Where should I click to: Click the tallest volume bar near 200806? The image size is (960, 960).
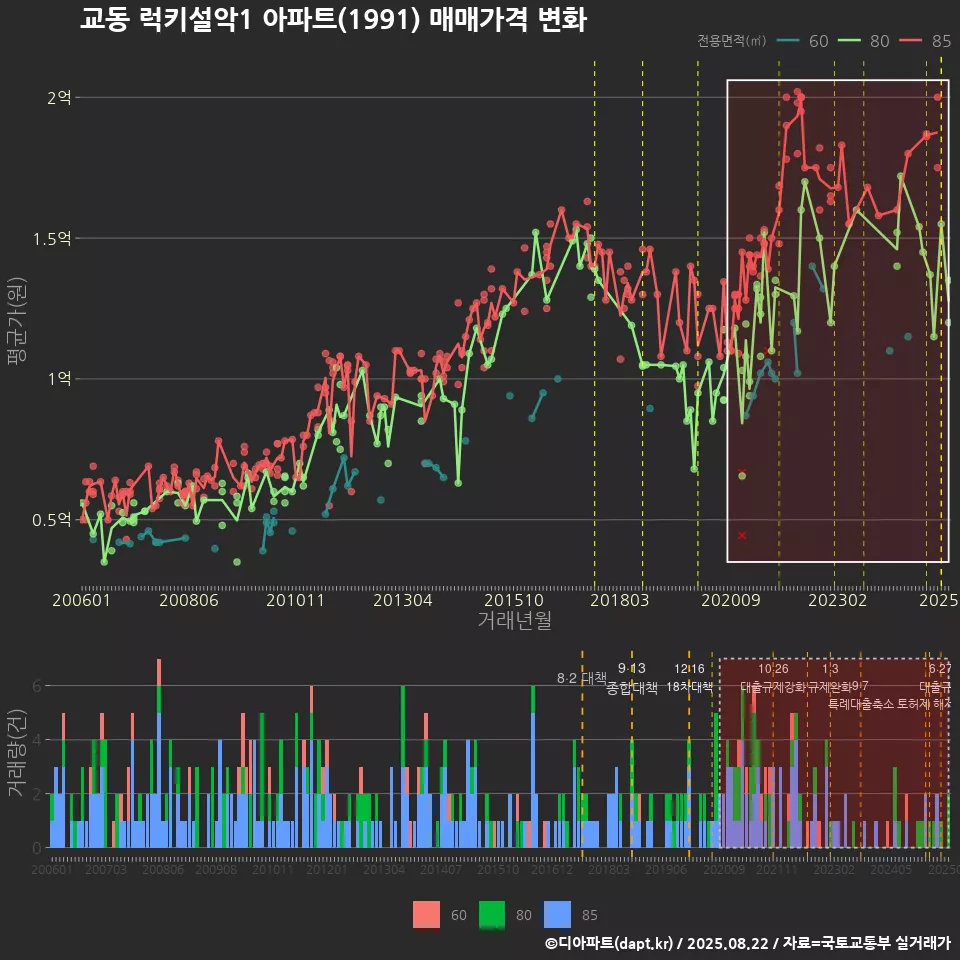(x=159, y=754)
